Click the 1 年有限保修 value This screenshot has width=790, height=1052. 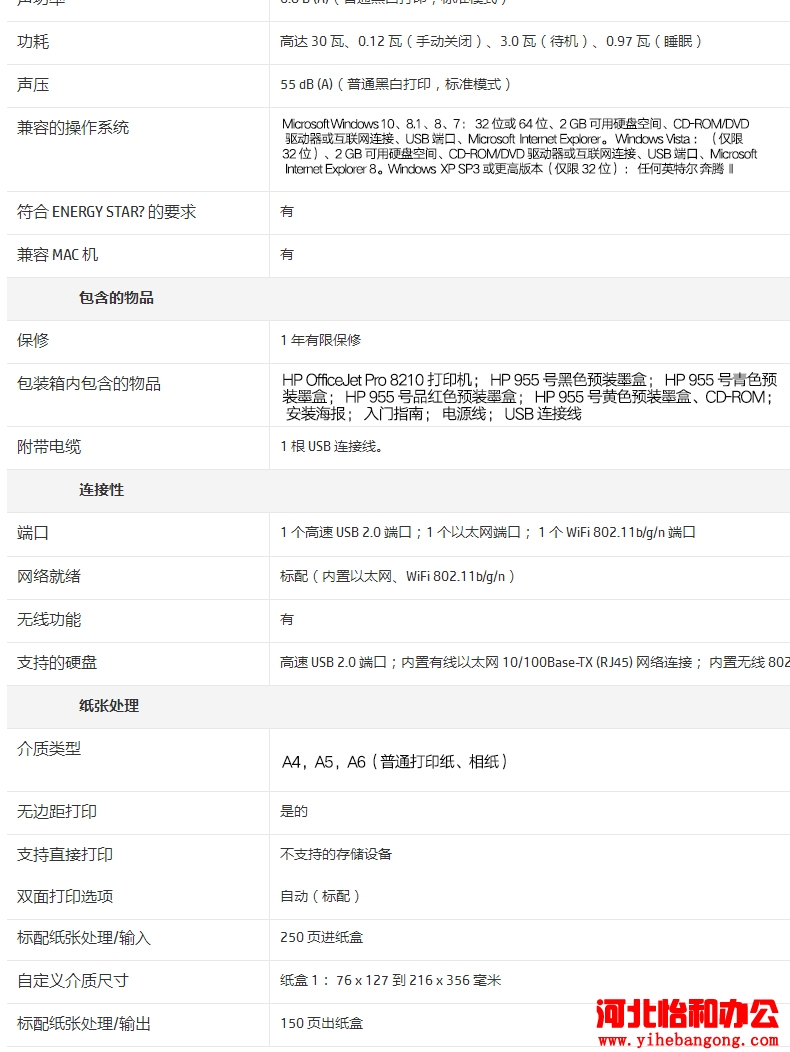click(321, 340)
